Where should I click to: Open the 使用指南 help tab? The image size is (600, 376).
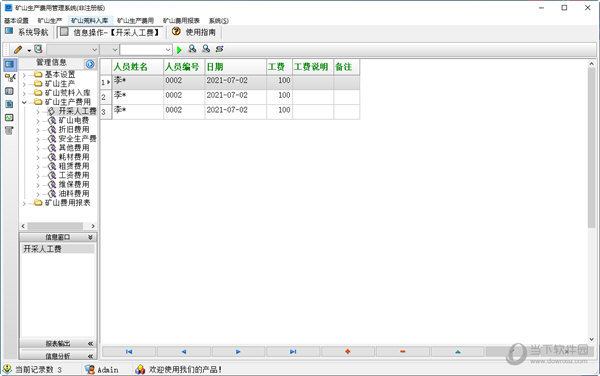194,32
